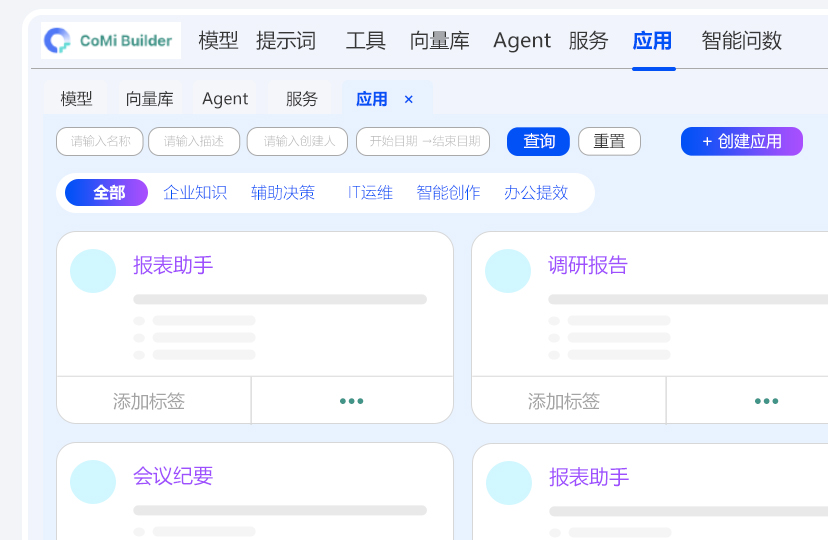This screenshot has height=540, width=828.
Task: Open the date range picker field
Action: (423, 142)
